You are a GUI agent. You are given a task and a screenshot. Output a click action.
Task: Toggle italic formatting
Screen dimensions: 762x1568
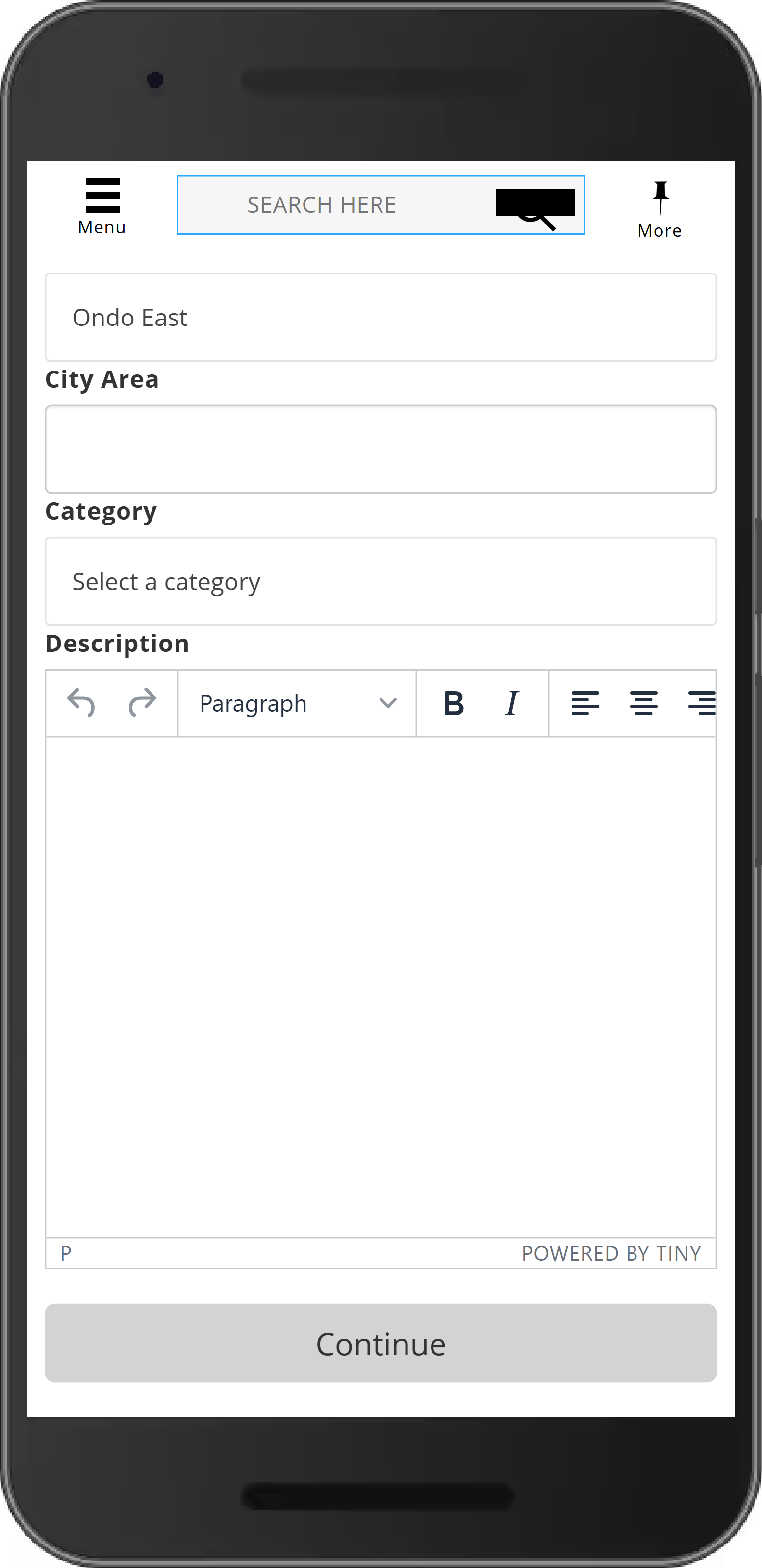(x=512, y=703)
